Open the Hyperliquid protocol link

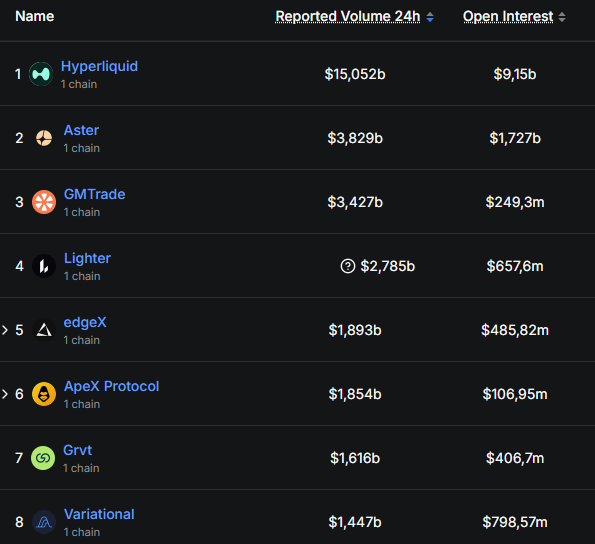(99, 66)
